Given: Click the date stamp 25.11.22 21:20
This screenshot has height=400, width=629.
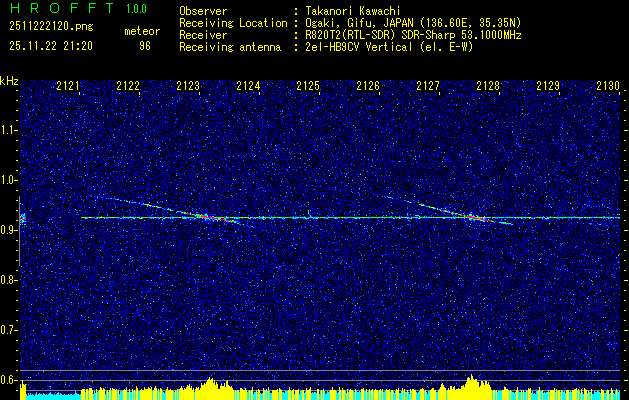Looking at the screenshot, I should (51, 46).
